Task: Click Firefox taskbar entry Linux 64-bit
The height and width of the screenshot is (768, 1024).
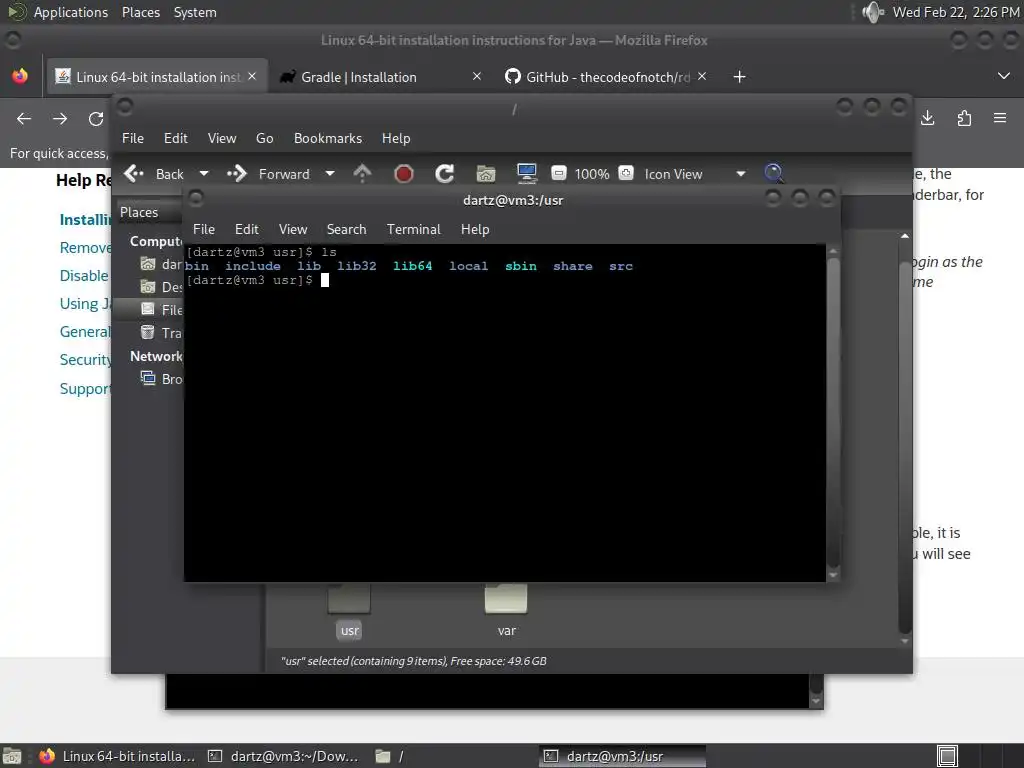Action: point(118,756)
